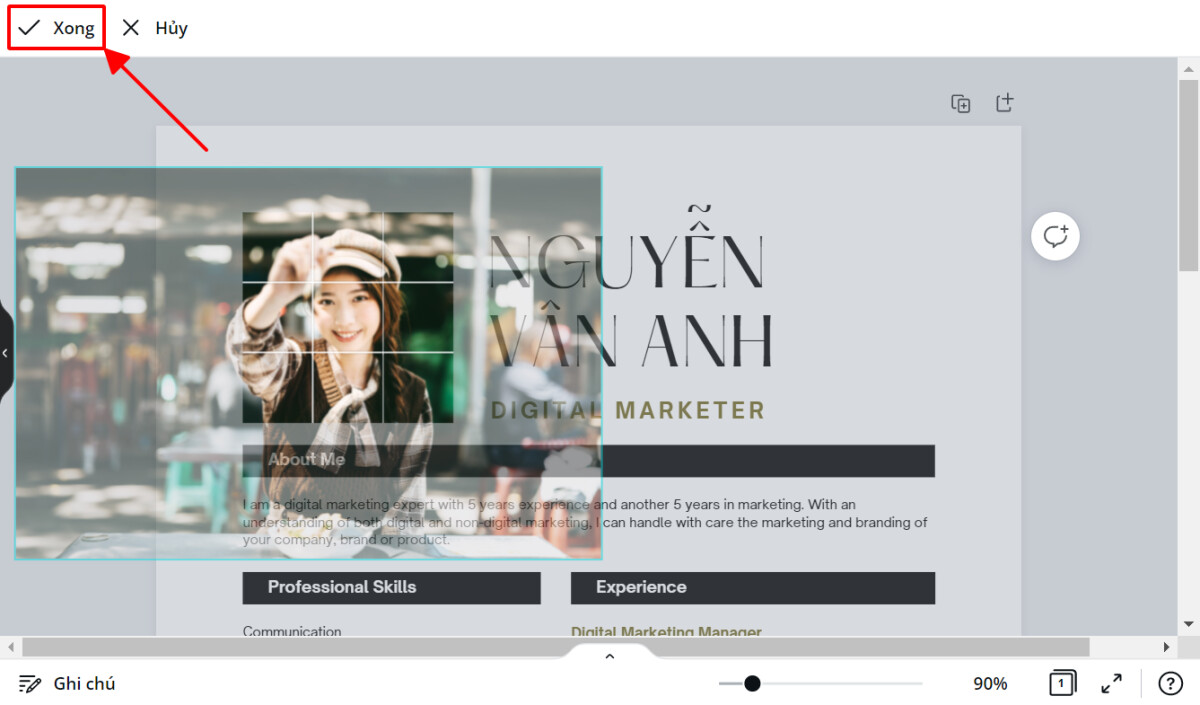The width and height of the screenshot is (1200, 705).
Task: Open the Ghi chú notes panel
Action: tap(67, 684)
